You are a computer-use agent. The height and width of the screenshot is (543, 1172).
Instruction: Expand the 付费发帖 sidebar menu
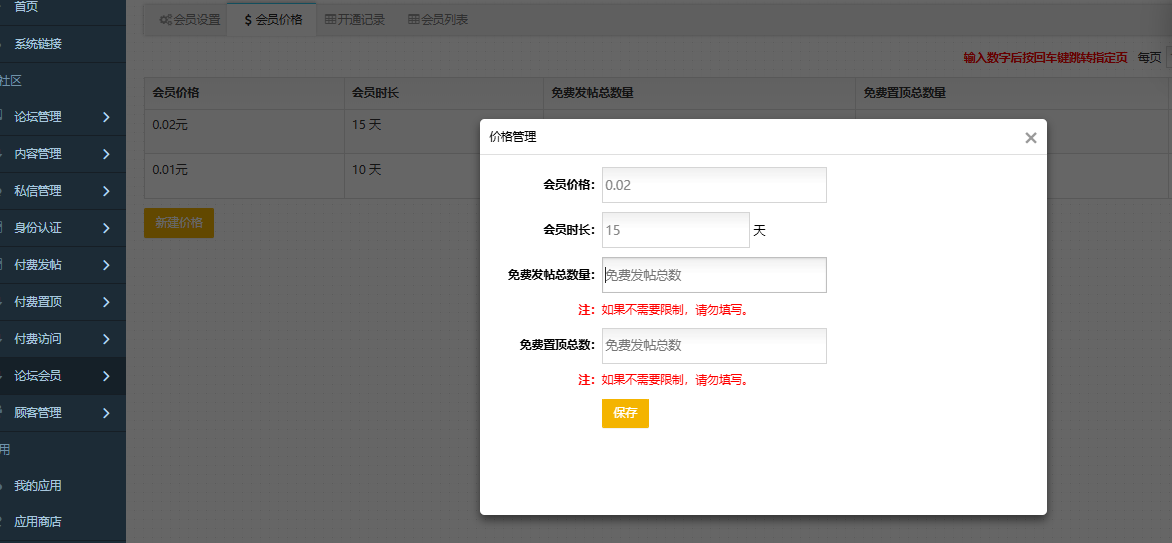click(63, 265)
